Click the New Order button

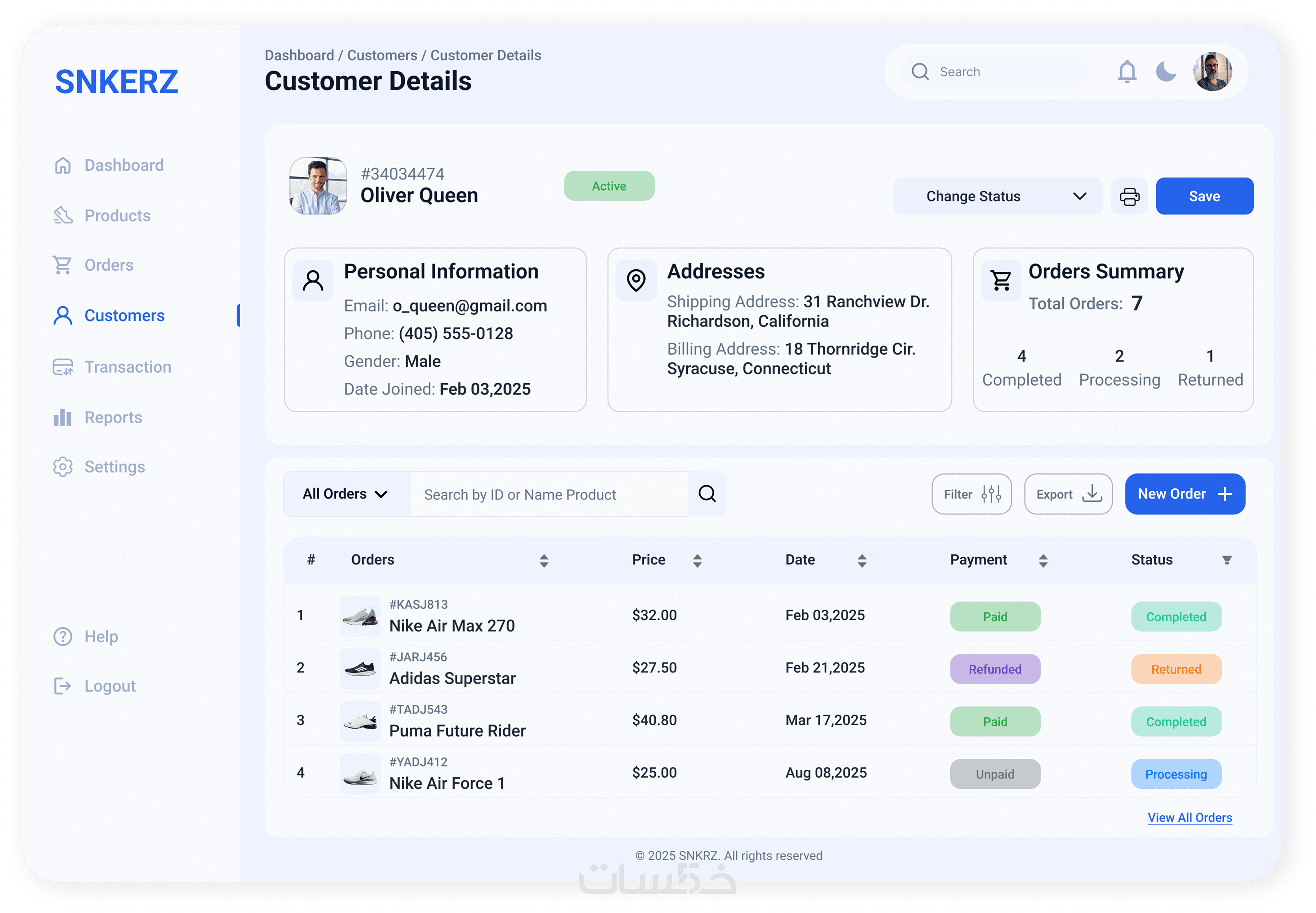1185,493
